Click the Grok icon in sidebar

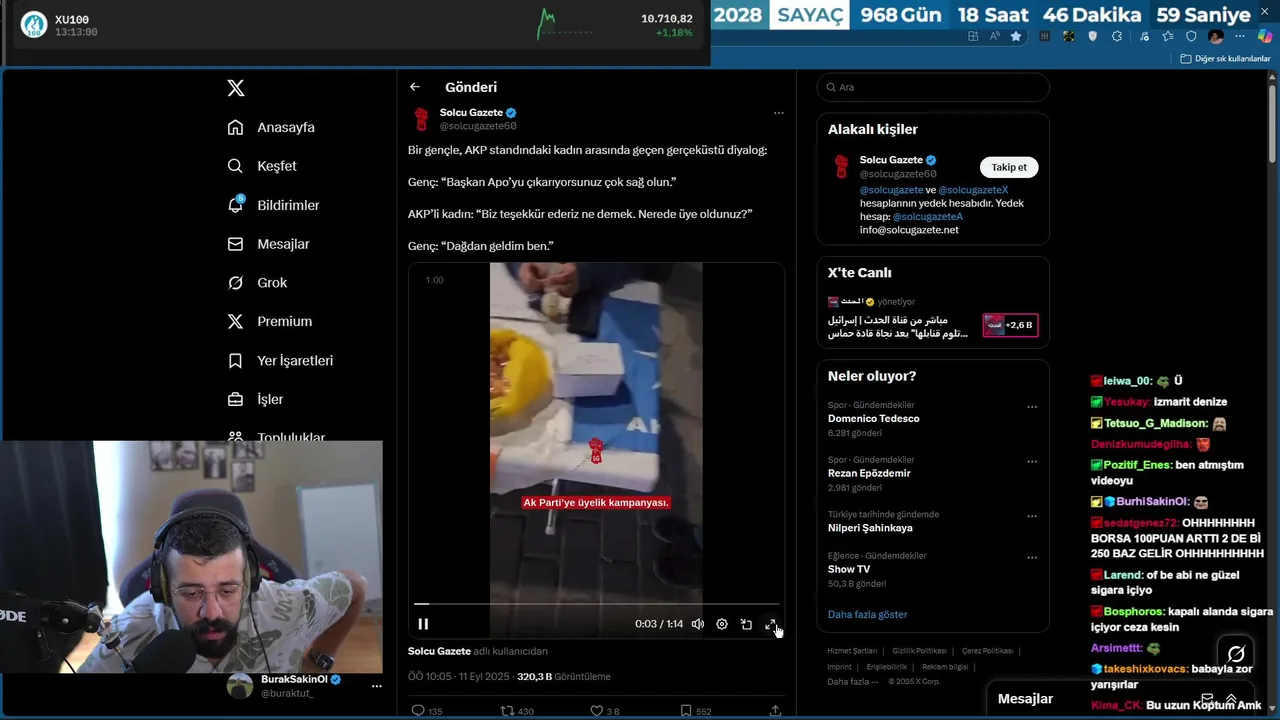pos(236,283)
